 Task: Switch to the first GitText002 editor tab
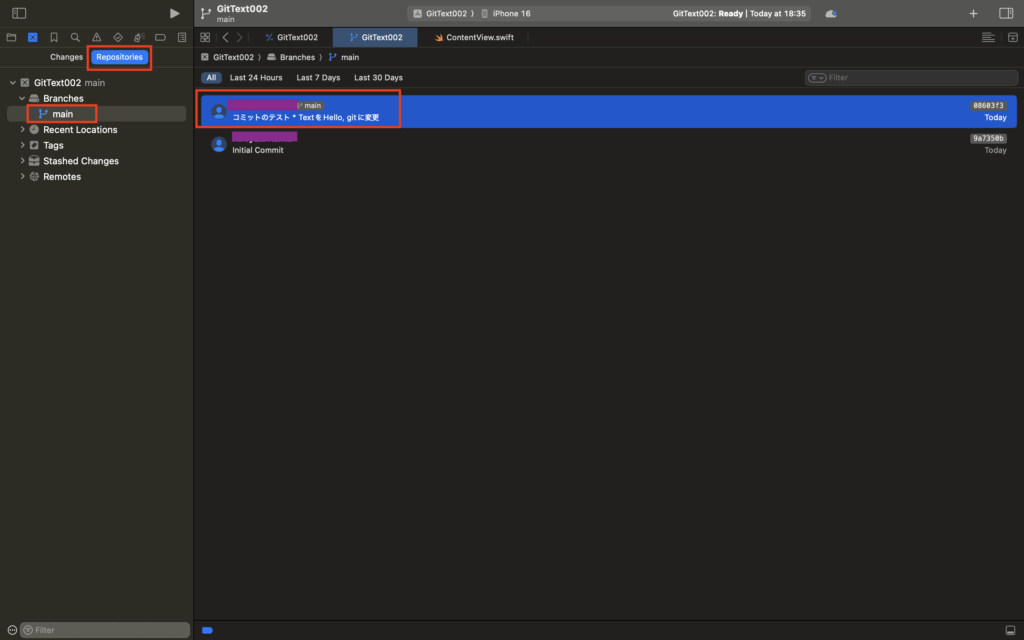(x=292, y=37)
